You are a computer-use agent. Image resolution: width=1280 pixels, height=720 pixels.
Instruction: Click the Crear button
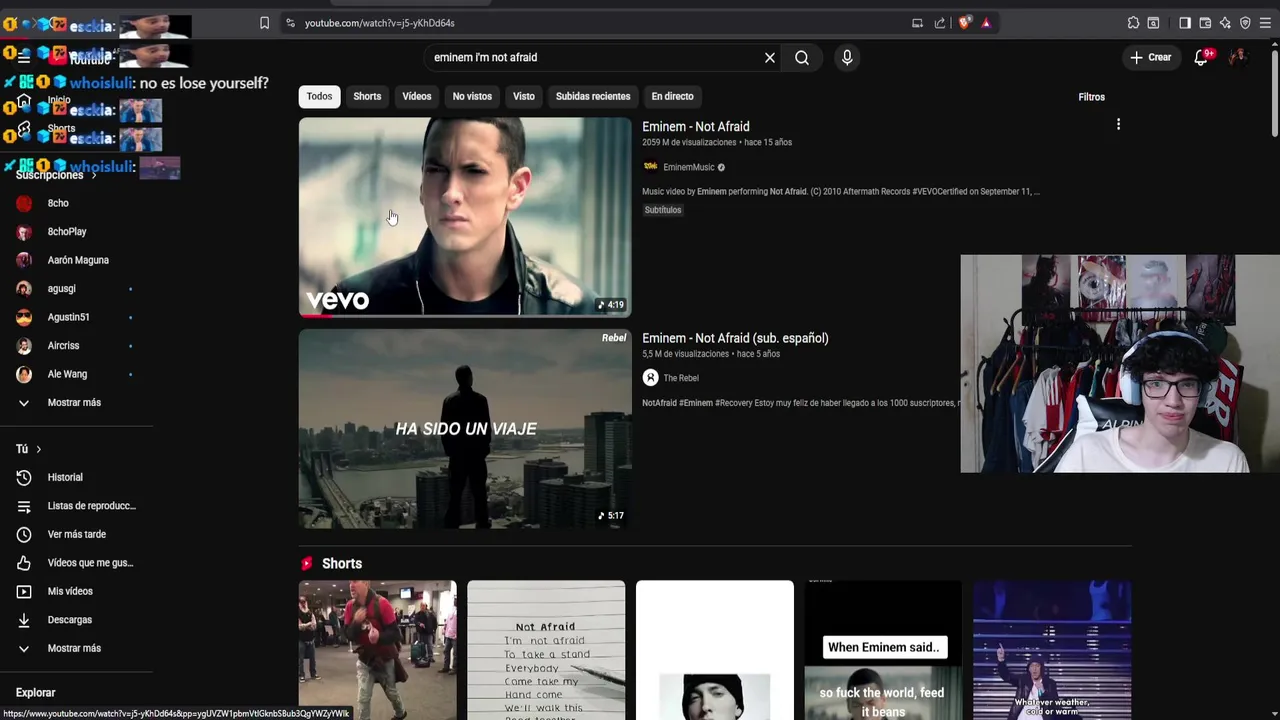pos(1150,58)
